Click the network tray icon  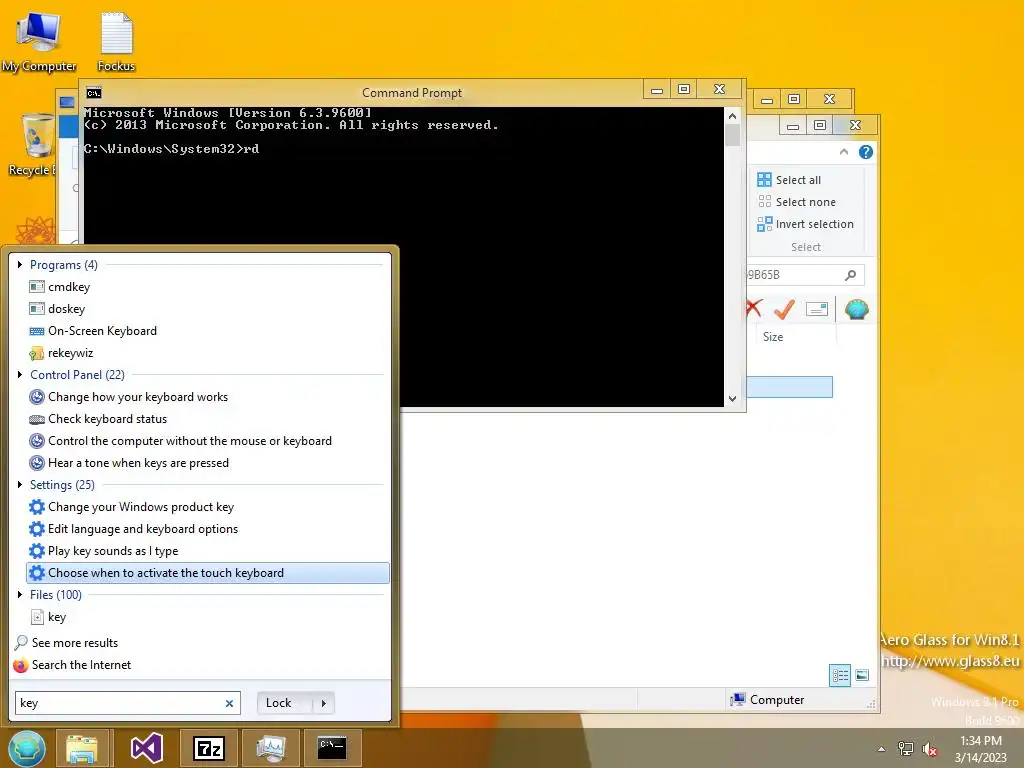[x=906, y=748]
